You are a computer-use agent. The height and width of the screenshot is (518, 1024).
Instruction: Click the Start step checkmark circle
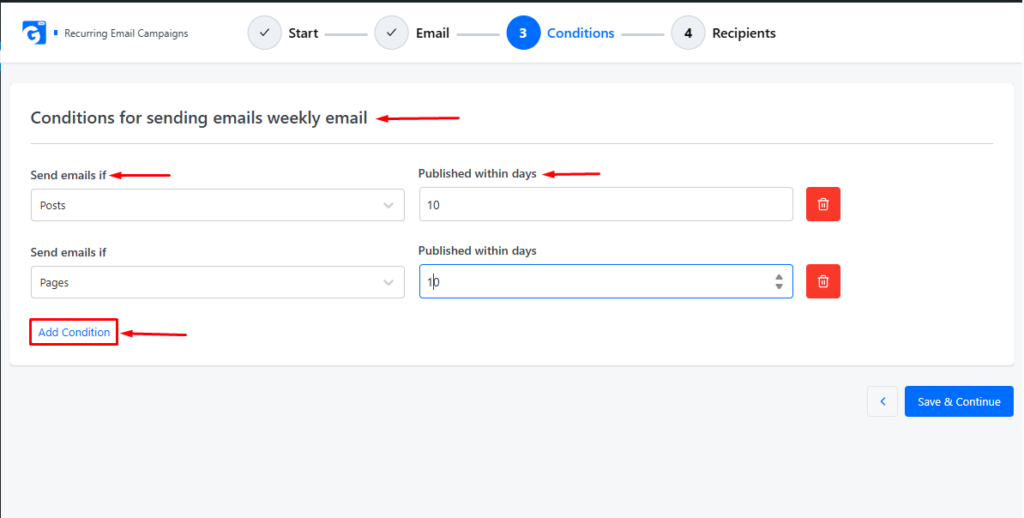point(264,33)
